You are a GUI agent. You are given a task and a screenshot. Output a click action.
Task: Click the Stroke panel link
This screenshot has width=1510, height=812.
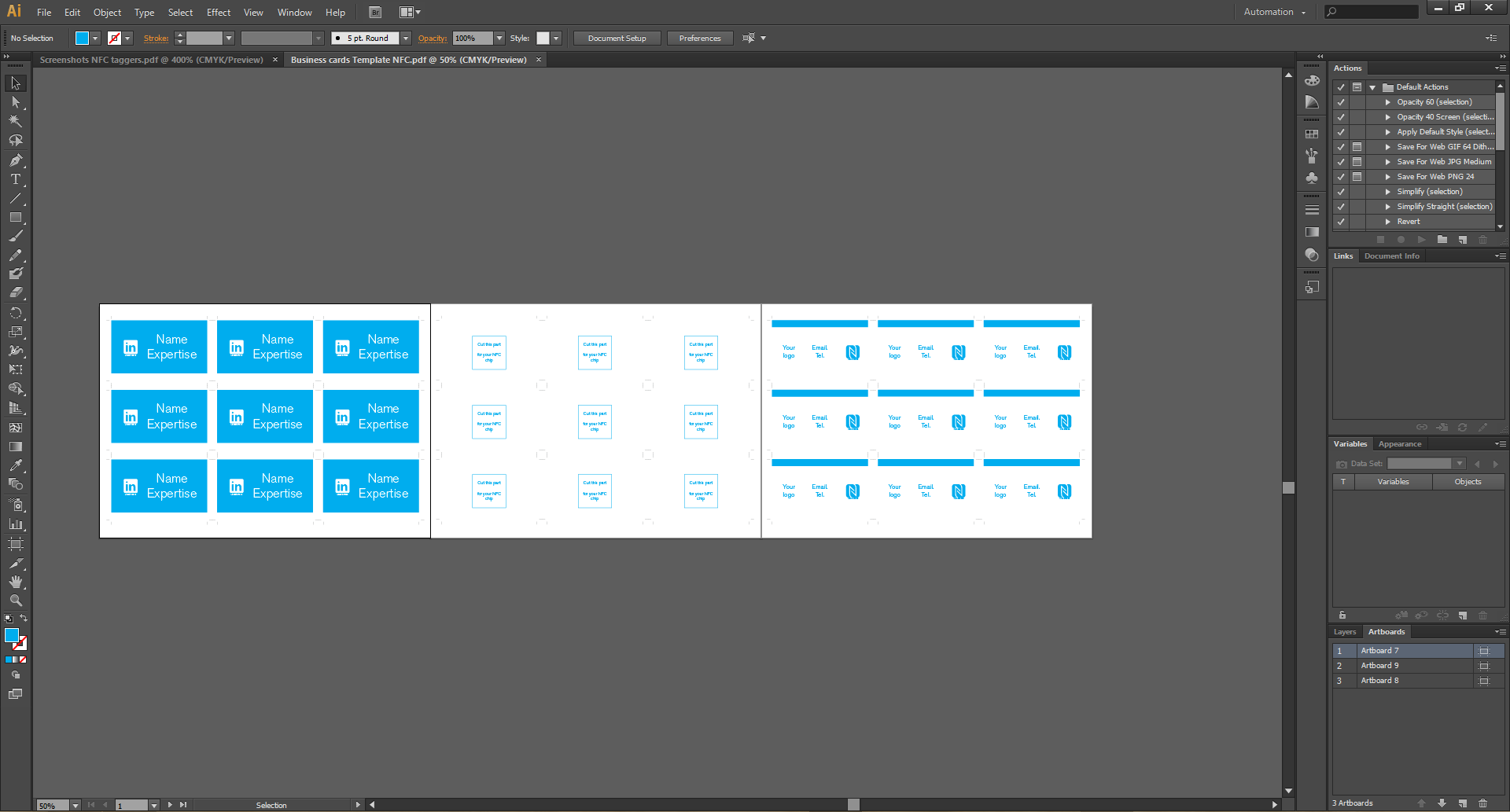coord(156,39)
